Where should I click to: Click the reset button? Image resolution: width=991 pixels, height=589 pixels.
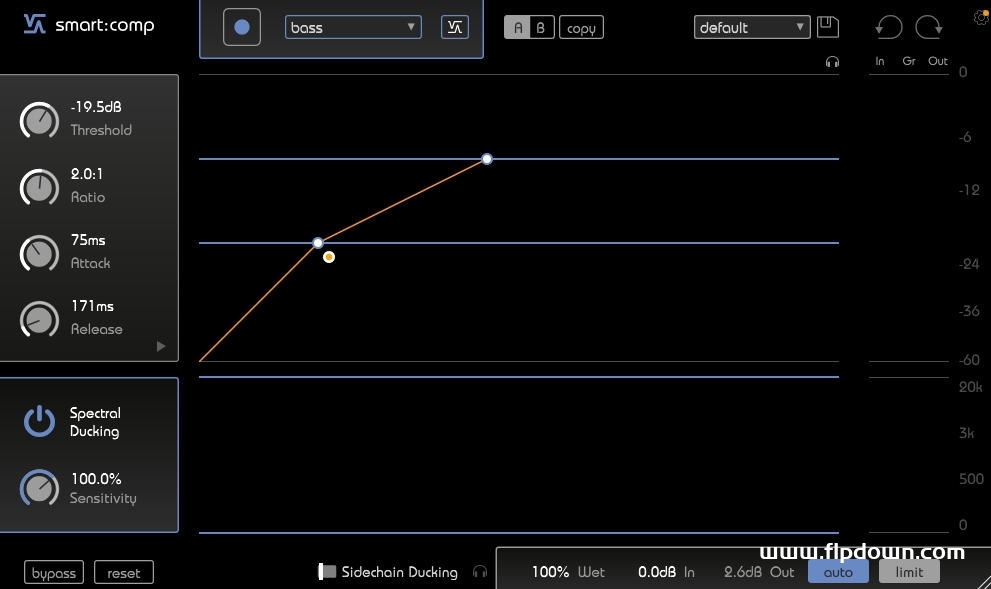[x=124, y=573]
